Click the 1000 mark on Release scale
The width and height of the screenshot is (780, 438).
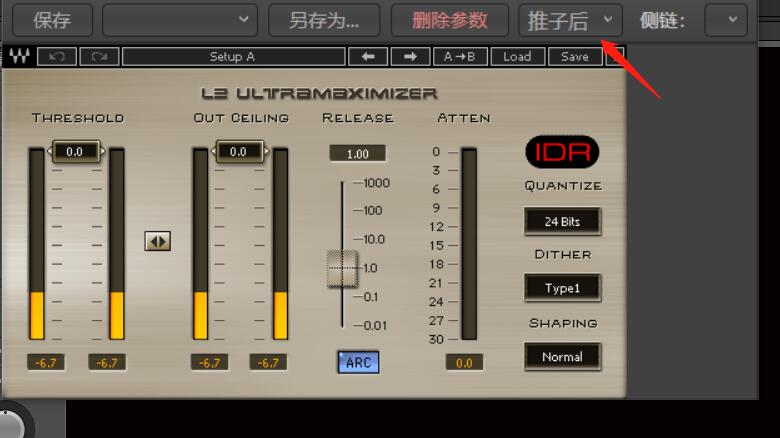click(x=377, y=183)
